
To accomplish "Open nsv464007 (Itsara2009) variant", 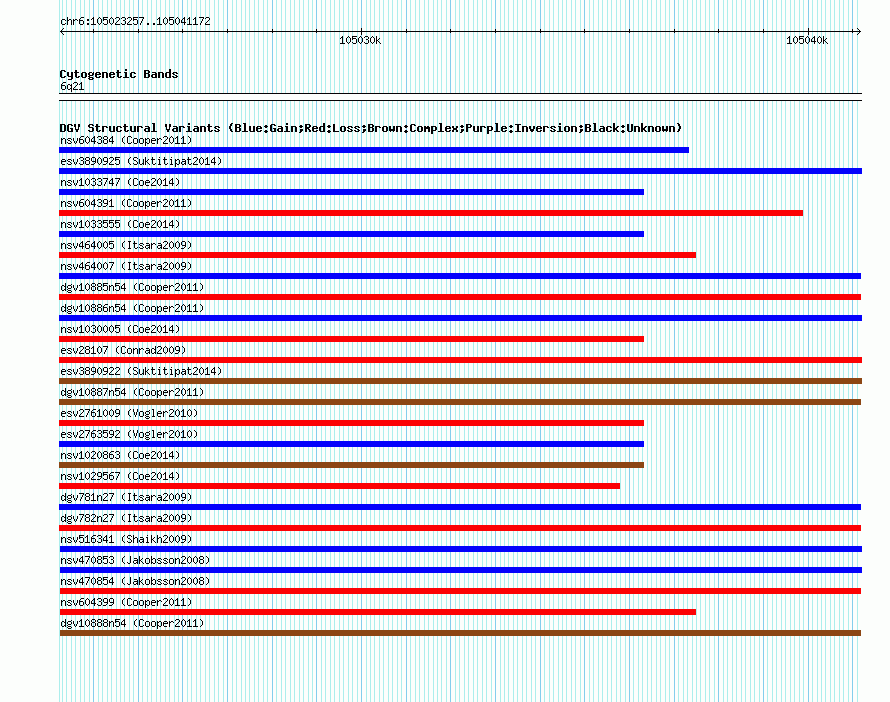I will (x=126, y=266).
